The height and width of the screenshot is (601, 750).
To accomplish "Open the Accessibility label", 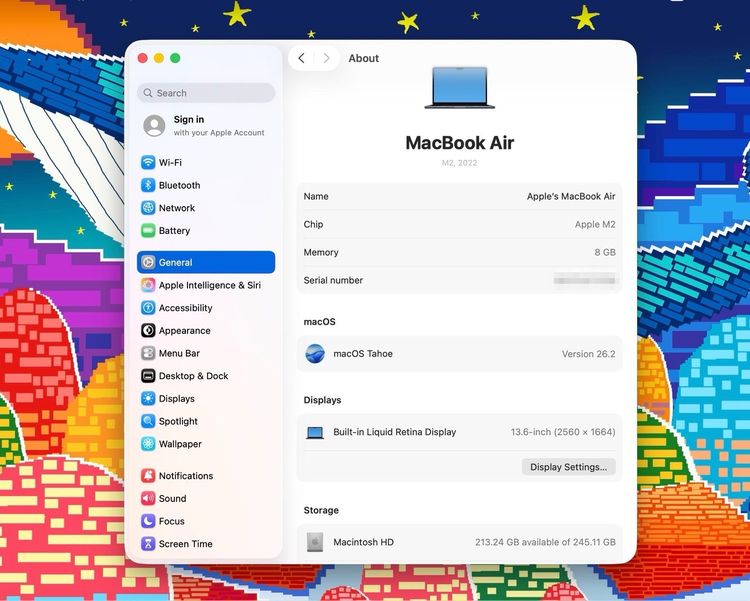I will (186, 308).
